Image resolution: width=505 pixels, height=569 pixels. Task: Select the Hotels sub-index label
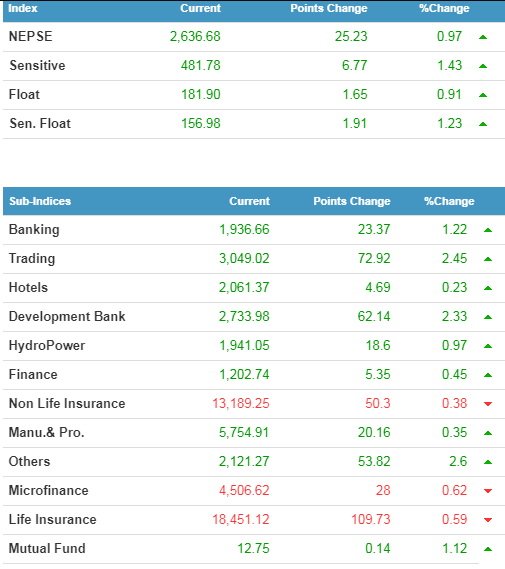[x=28, y=287]
